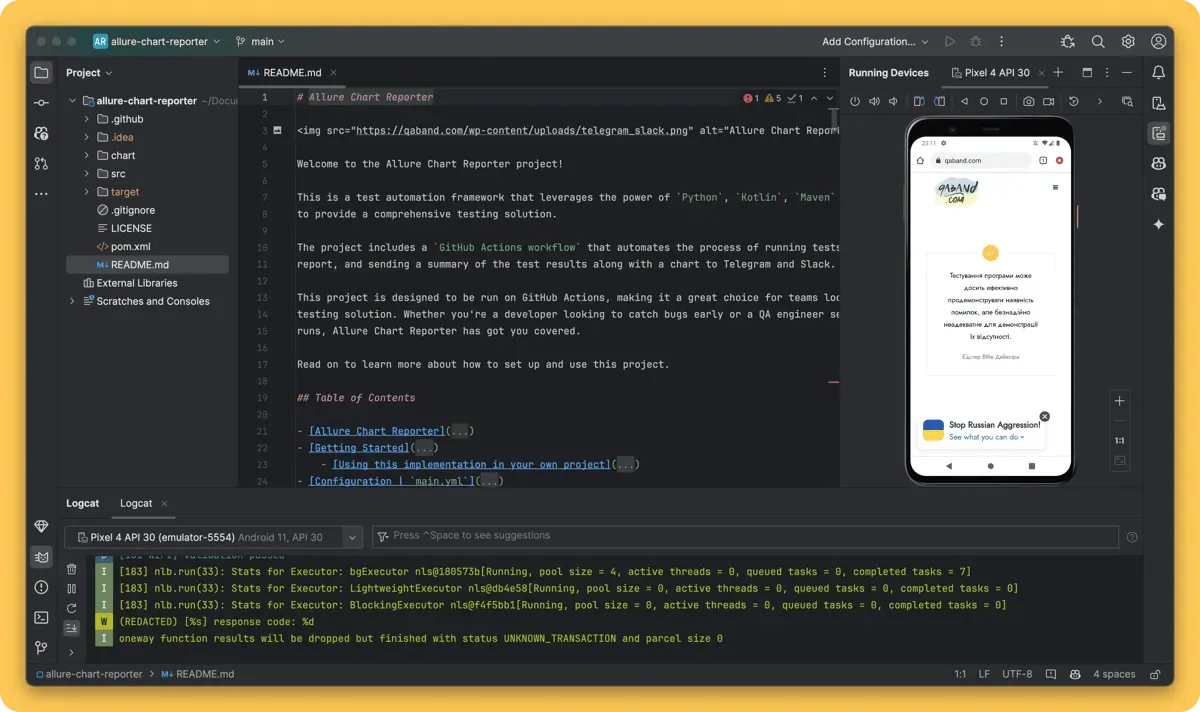
Task: Open the main branch dropdown
Action: pos(260,42)
